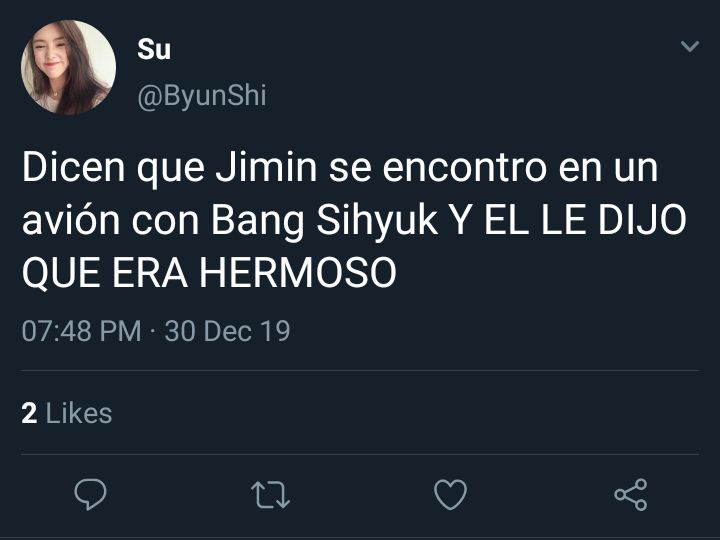Click the bold number 2 beside Likes
The height and width of the screenshot is (540, 720).
point(29,413)
